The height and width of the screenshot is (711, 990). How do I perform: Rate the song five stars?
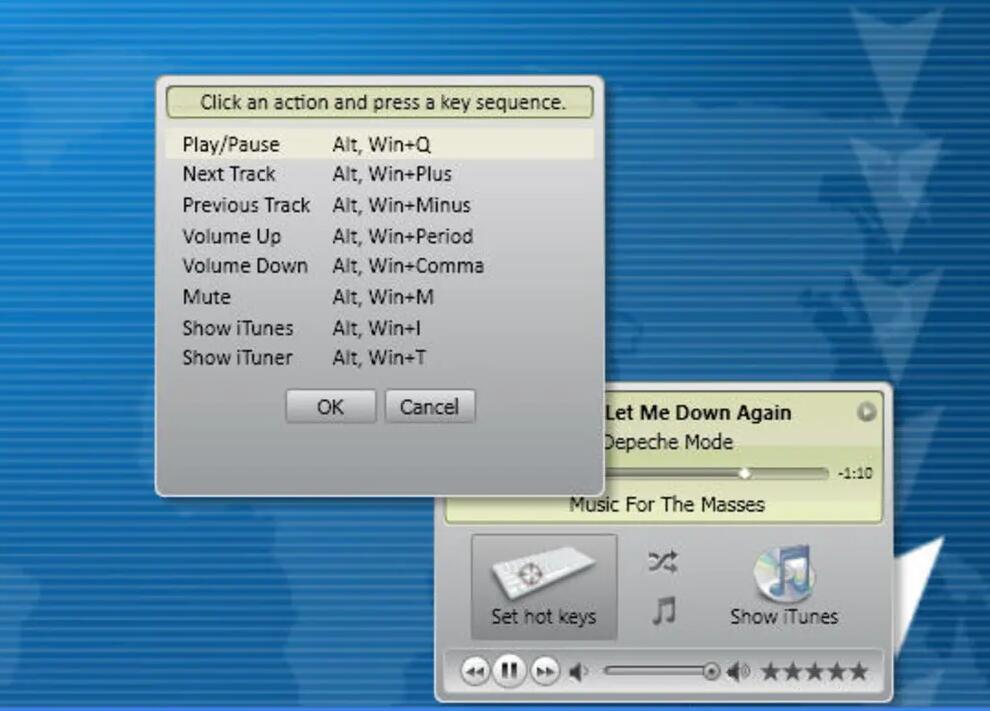[858, 671]
